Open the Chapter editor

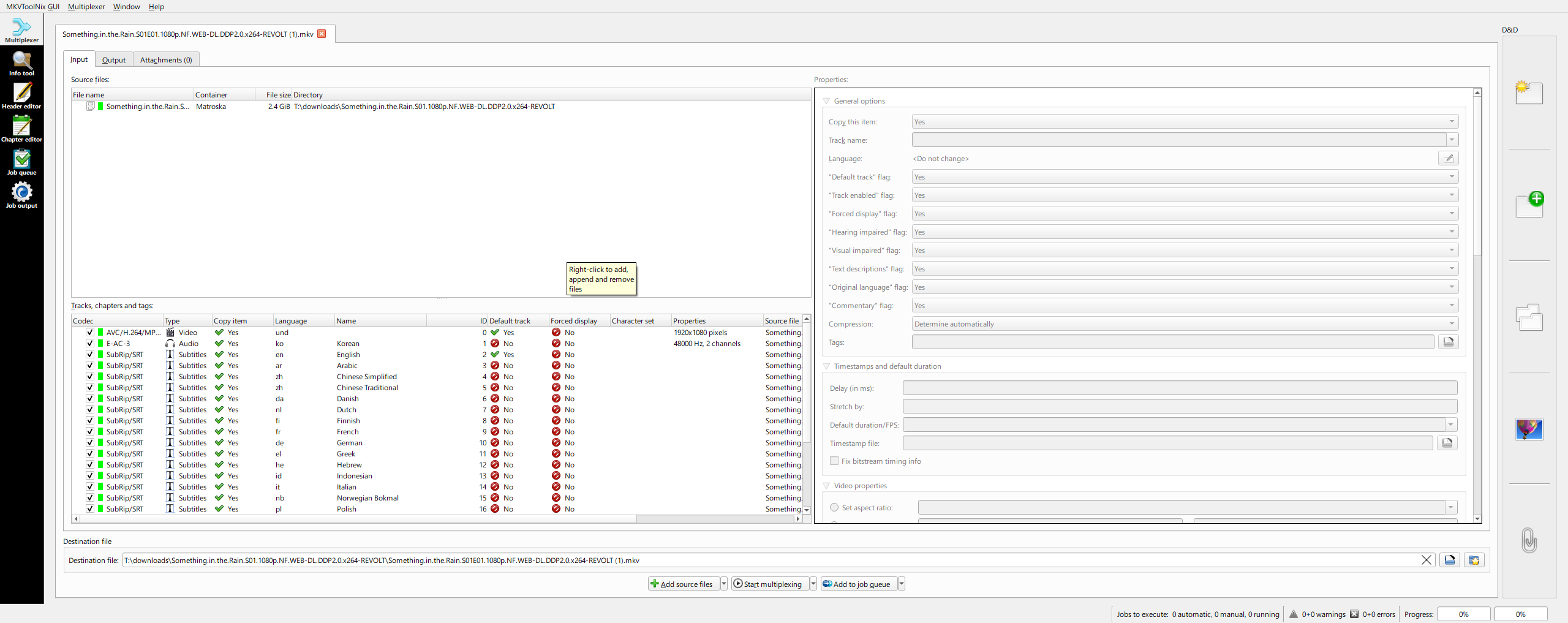tap(21, 129)
